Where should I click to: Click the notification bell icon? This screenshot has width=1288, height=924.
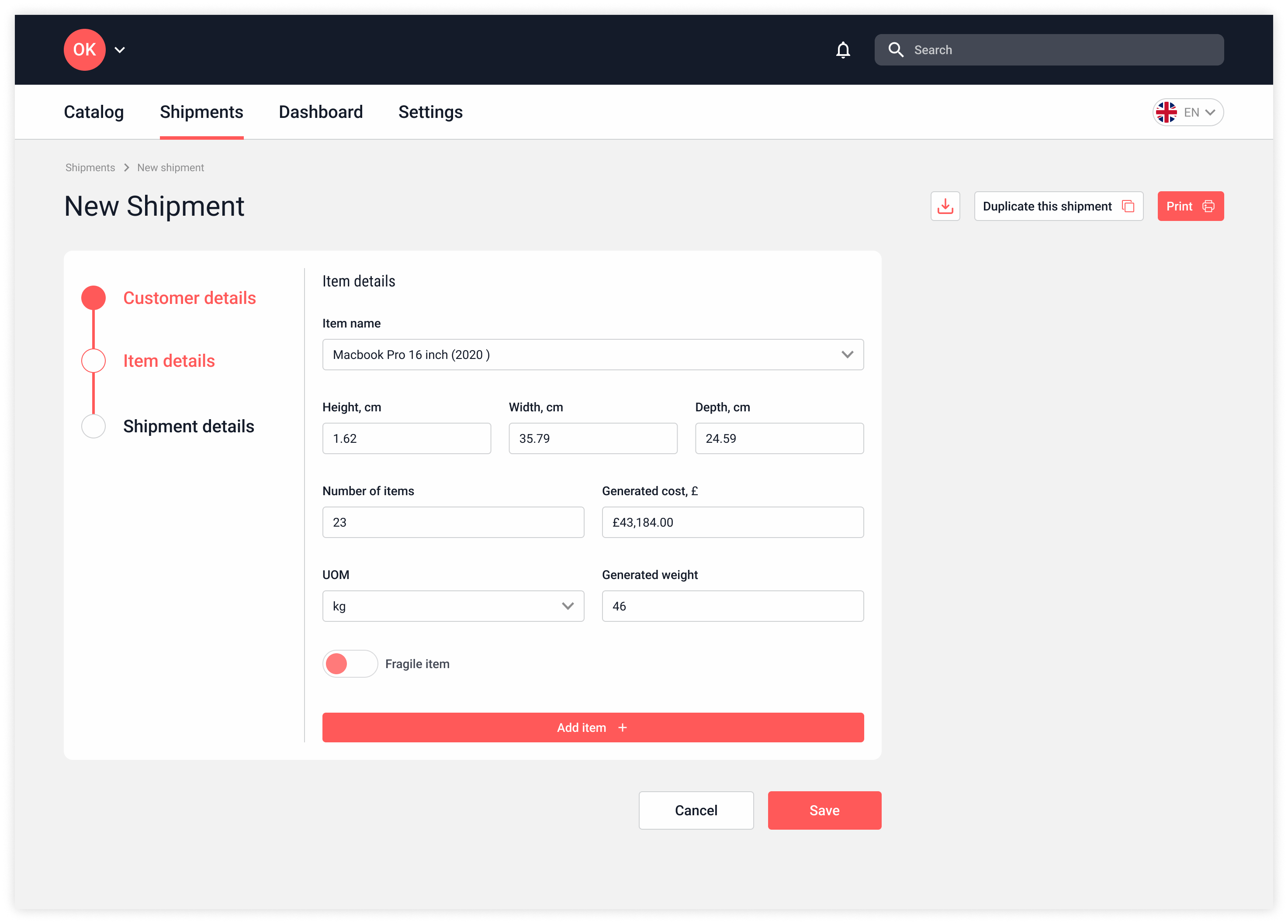843,50
